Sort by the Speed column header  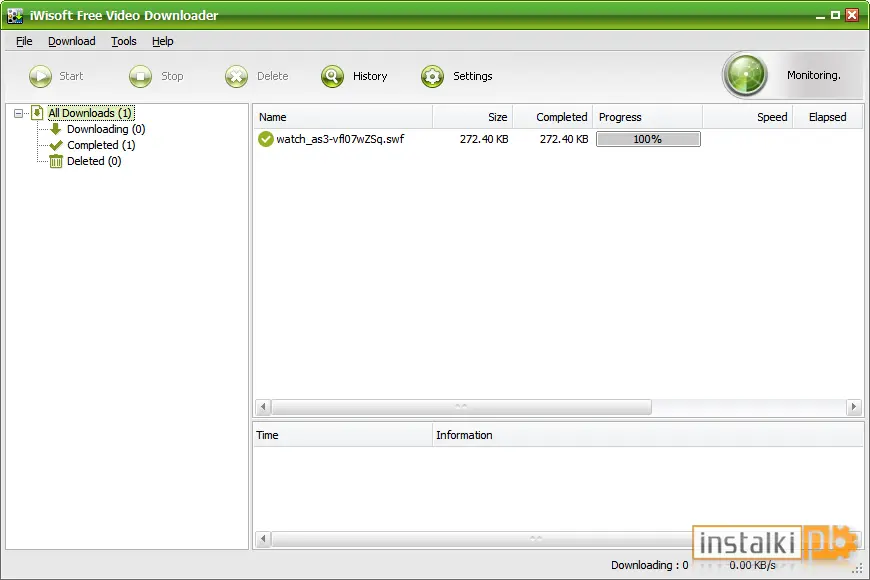click(x=747, y=117)
